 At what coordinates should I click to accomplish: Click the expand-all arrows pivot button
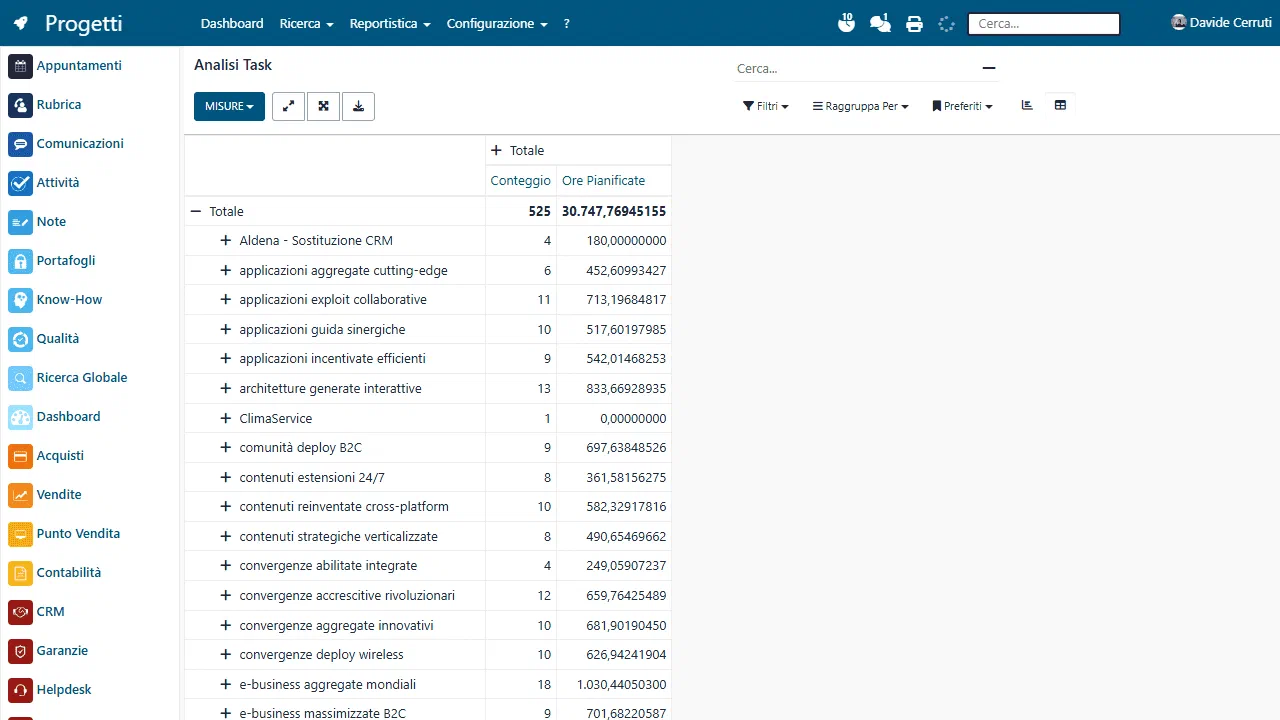[x=323, y=106]
